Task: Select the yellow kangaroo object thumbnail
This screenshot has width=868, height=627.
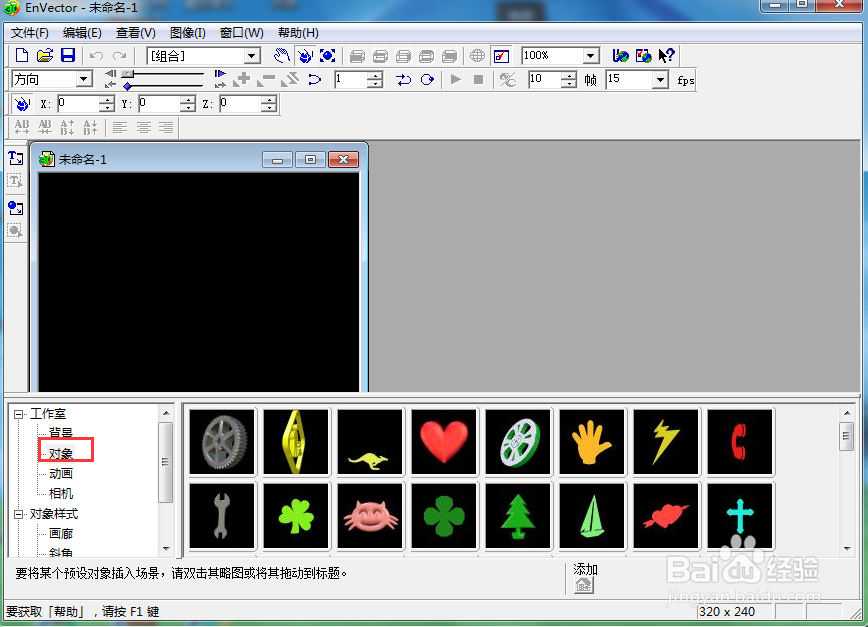Action: [x=370, y=442]
